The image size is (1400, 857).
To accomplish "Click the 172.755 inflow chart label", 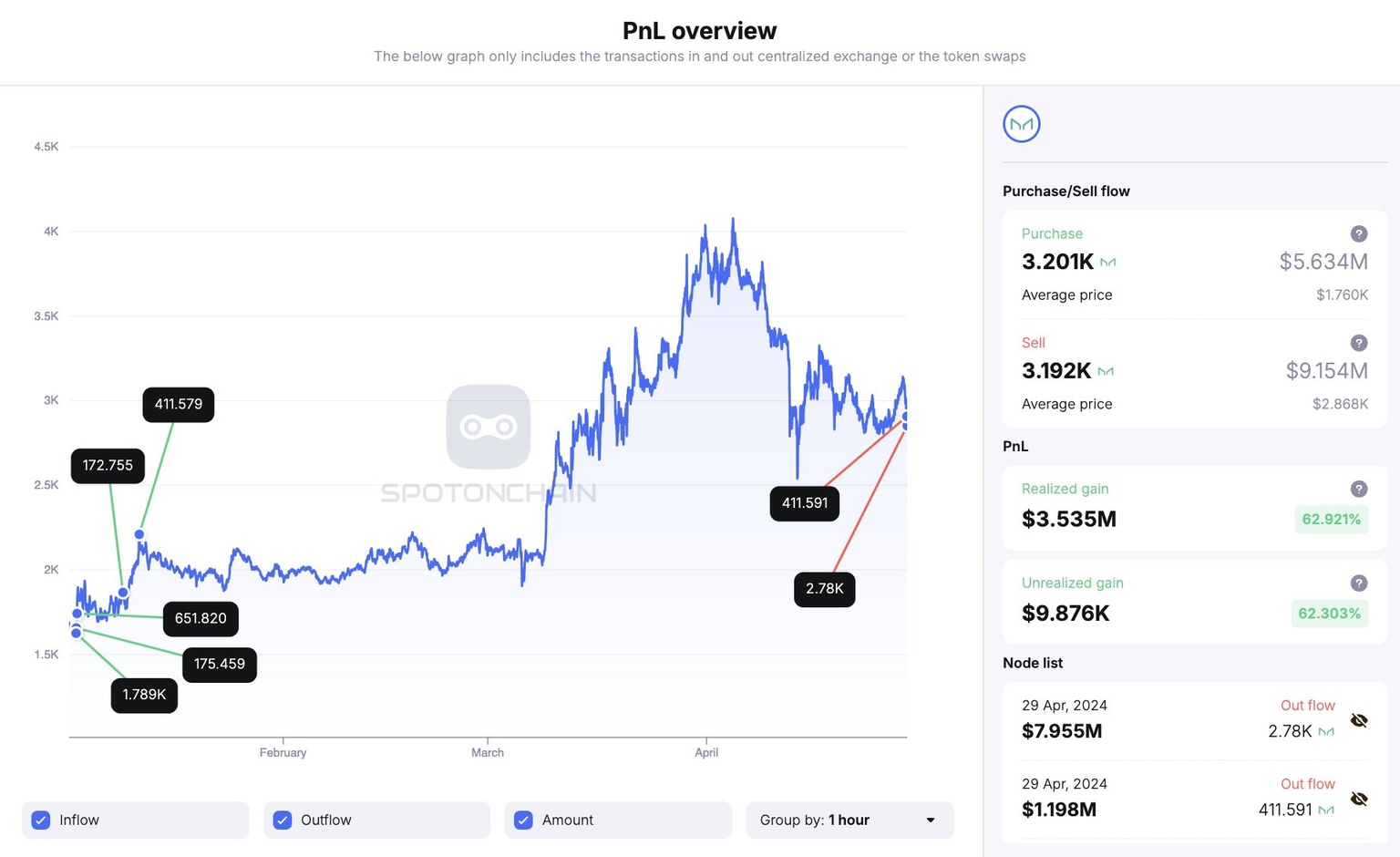I will [108, 465].
